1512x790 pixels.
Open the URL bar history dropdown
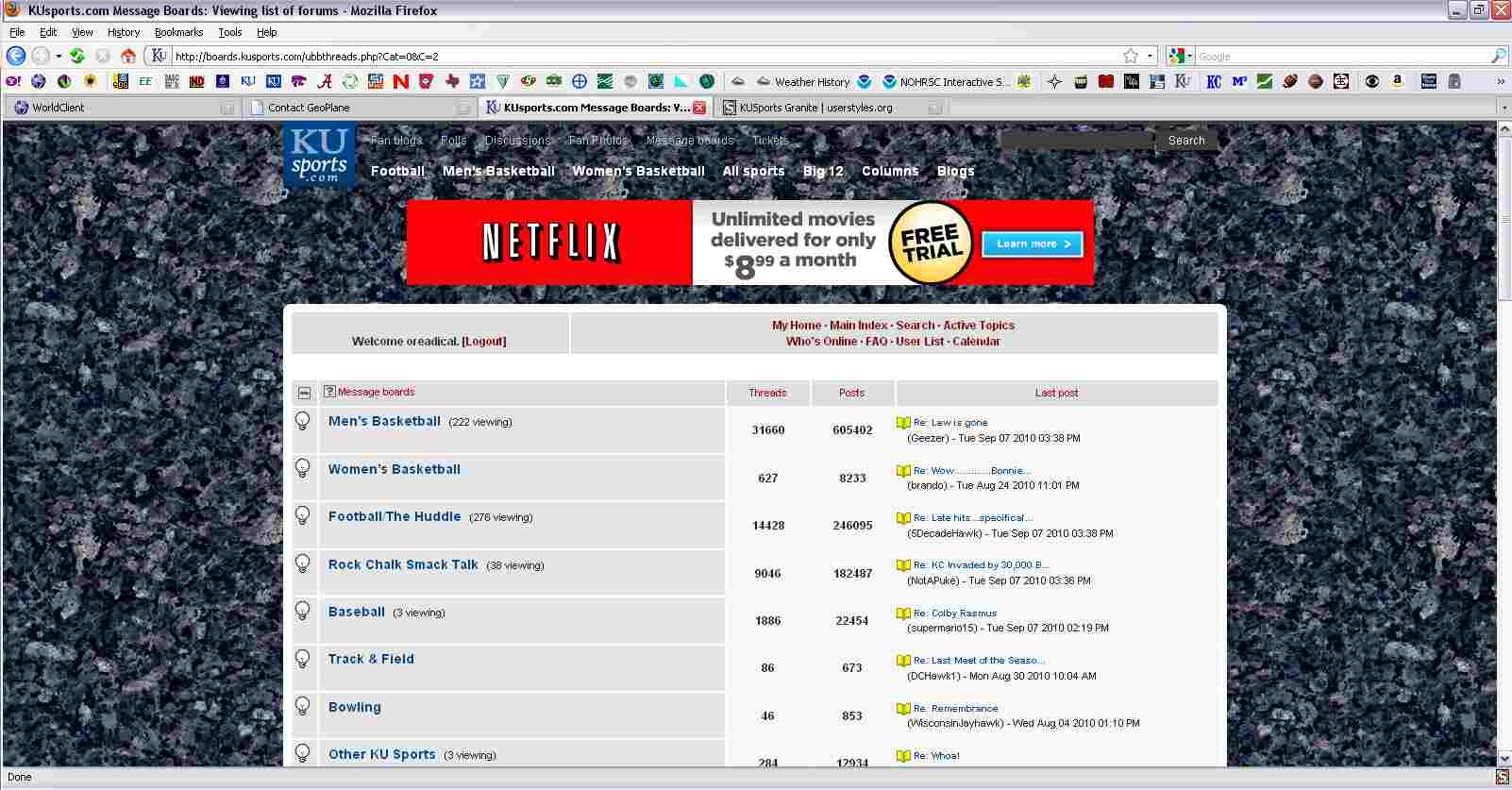coord(1150,56)
